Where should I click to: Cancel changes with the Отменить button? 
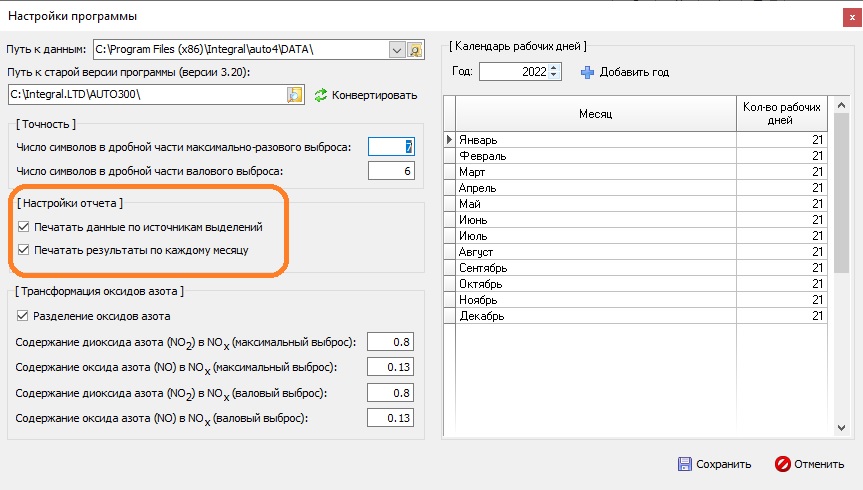(x=810, y=464)
